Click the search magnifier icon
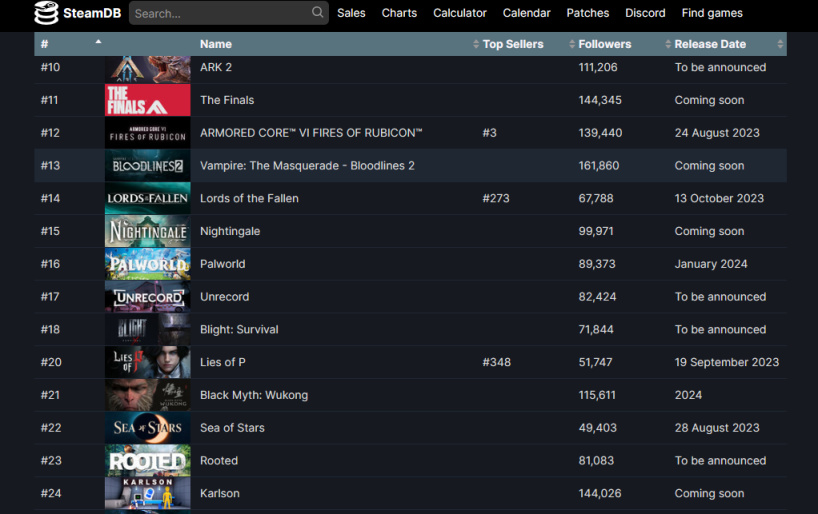The image size is (818, 514). pyautogui.click(x=317, y=12)
